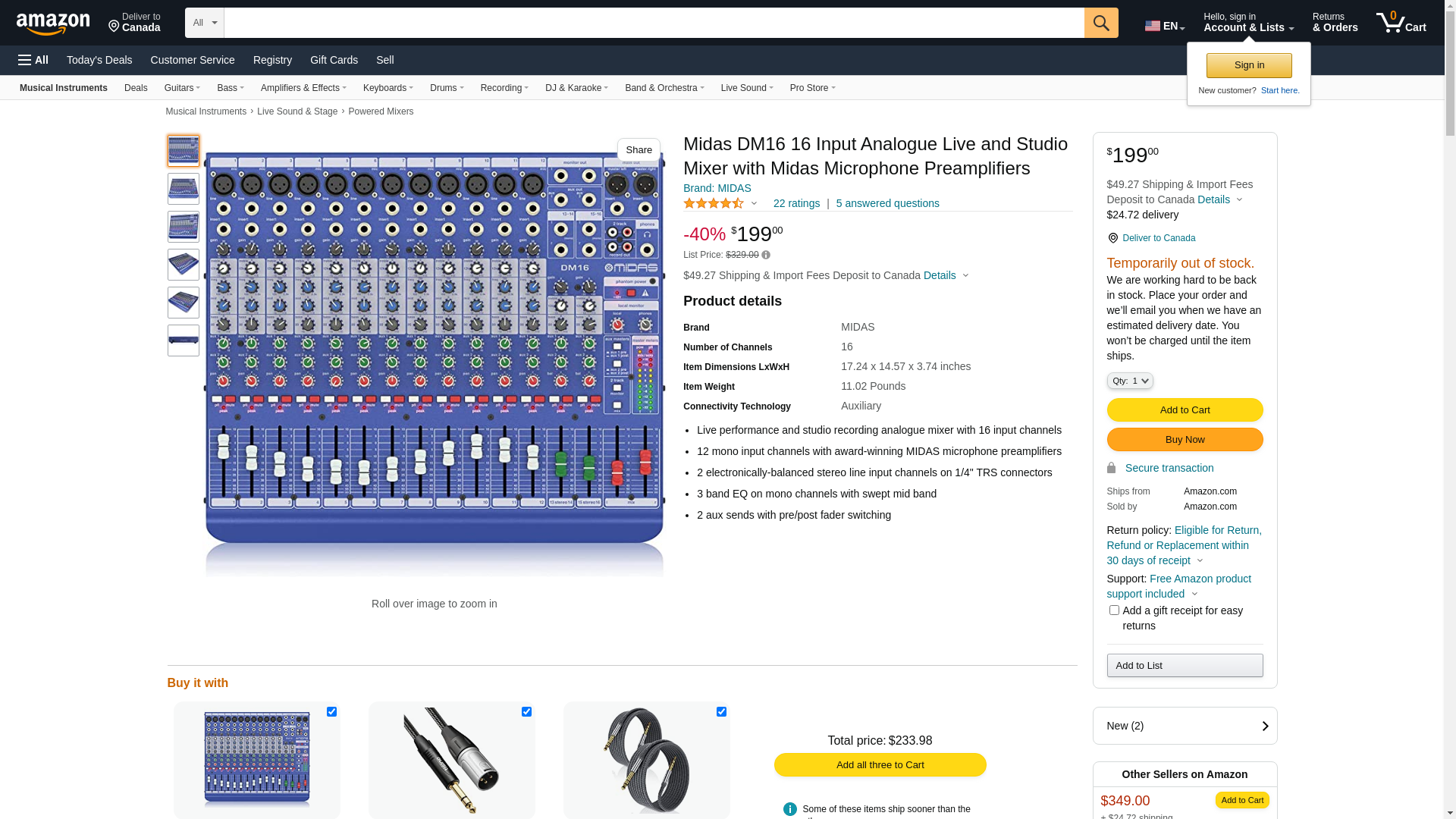This screenshot has width=1456, height=819.
Task: Open the Qty quantity dropdown
Action: (x=1129, y=381)
